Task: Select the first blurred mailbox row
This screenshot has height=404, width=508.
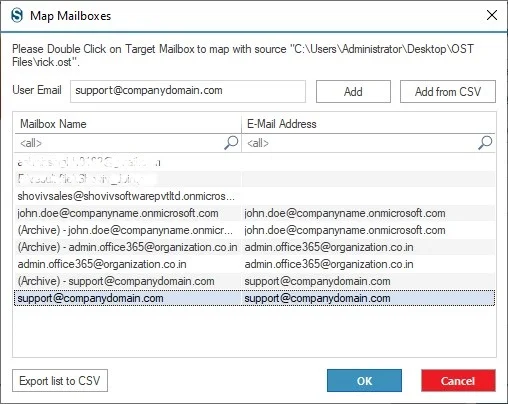Action: 255,162
